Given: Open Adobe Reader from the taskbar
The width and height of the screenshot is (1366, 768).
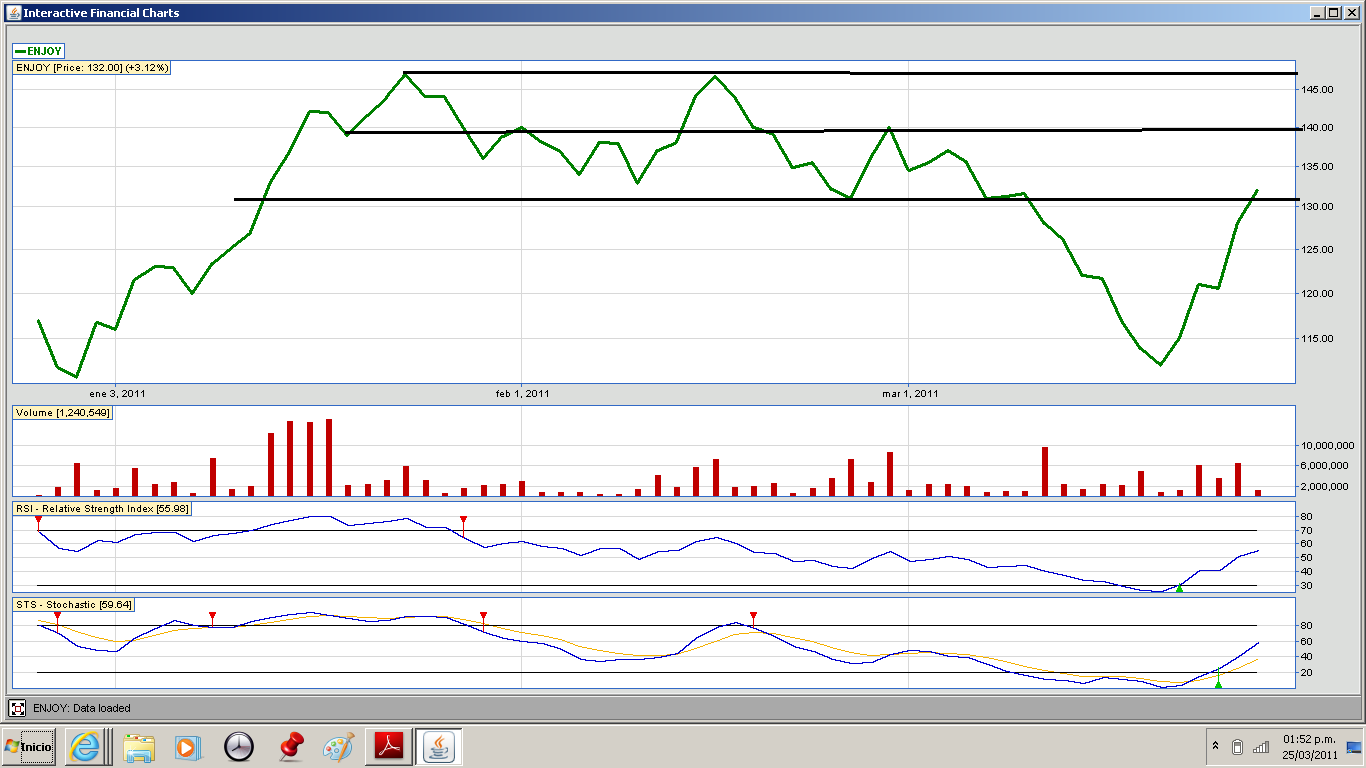Looking at the screenshot, I should tap(388, 746).
